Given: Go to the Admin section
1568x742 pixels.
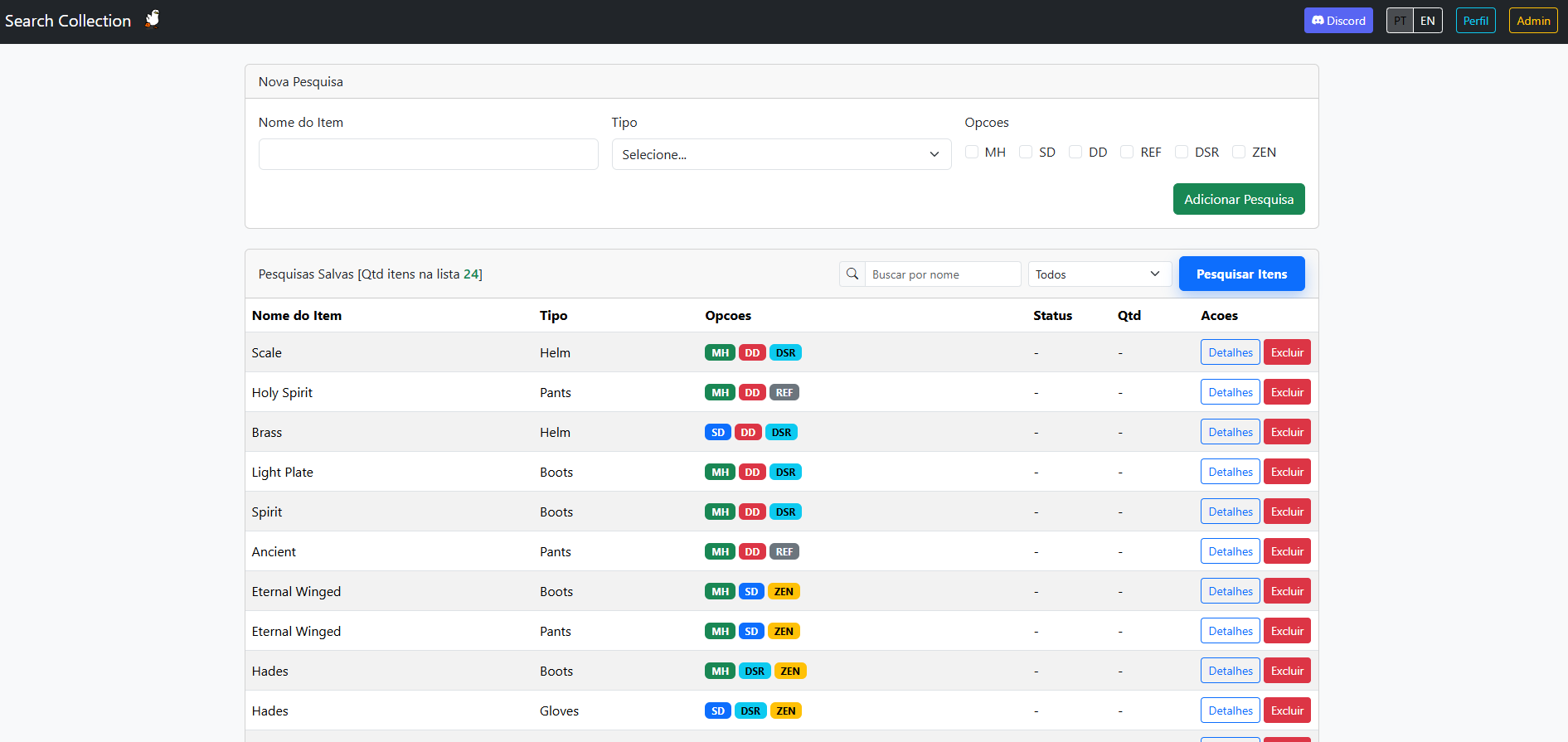Looking at the screenshot, I should coord(1532,21).
